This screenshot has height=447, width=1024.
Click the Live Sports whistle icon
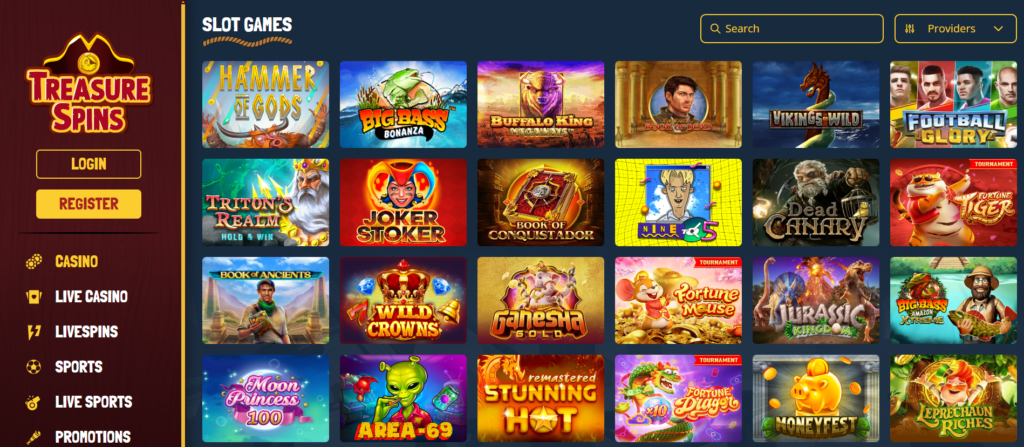(x=34, y=402)
